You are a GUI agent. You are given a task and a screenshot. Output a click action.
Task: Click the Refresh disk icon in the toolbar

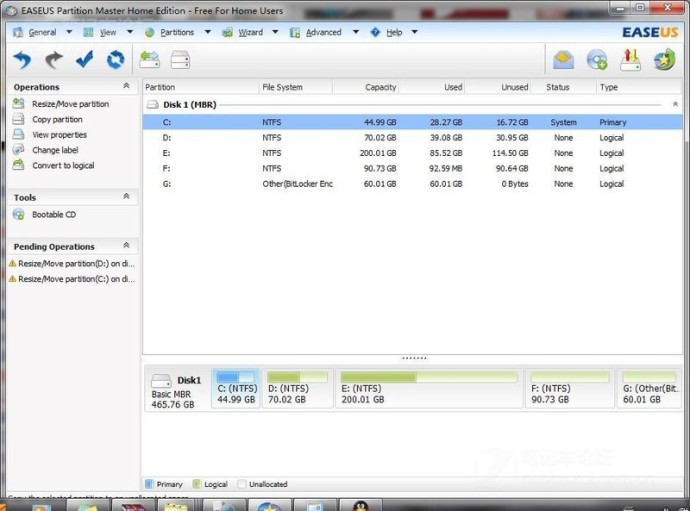pos(116,60)
